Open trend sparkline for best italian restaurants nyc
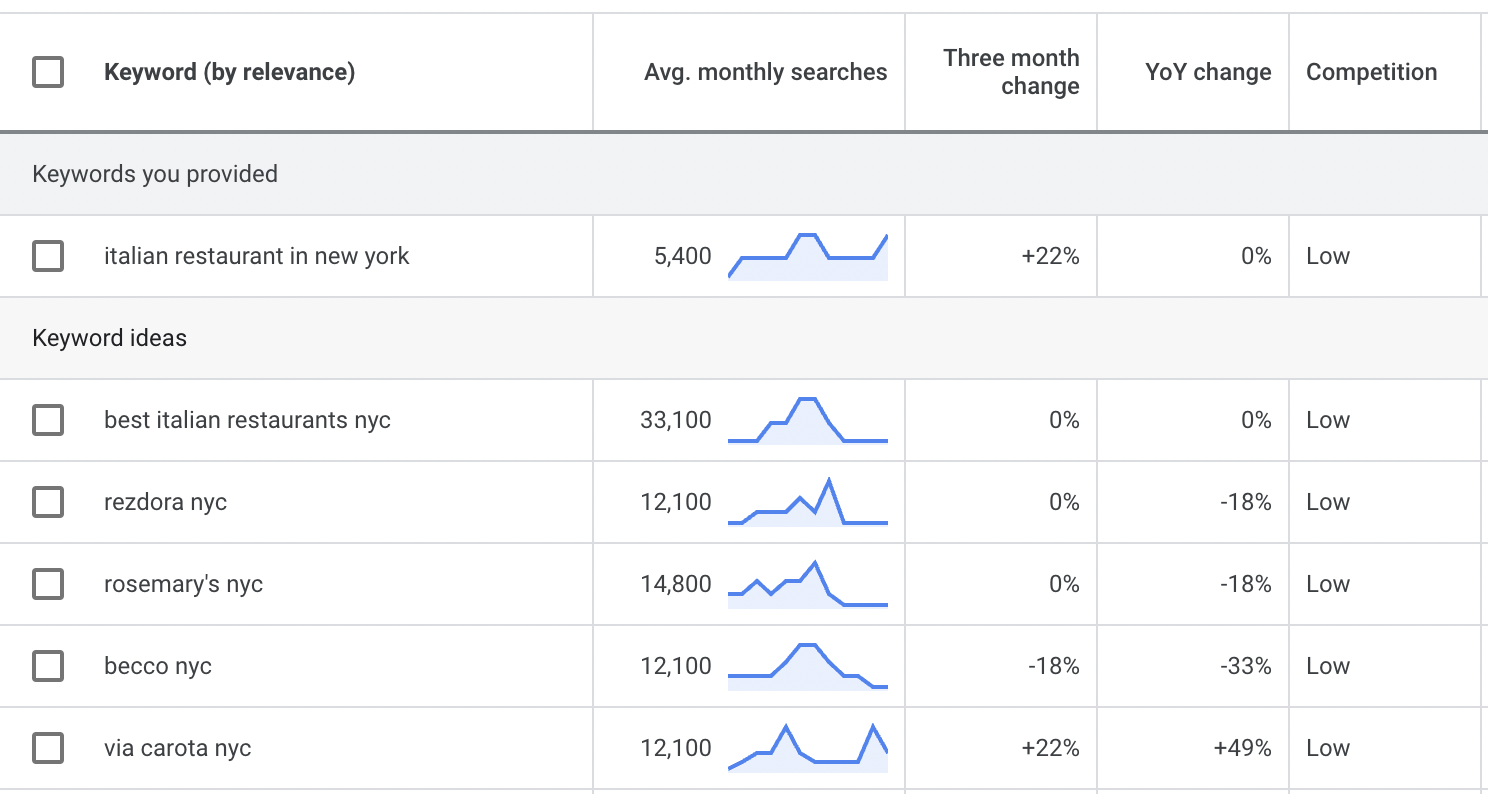This screenshot has height=794, width=1488. pyautogui.click(x=808, y=420)
